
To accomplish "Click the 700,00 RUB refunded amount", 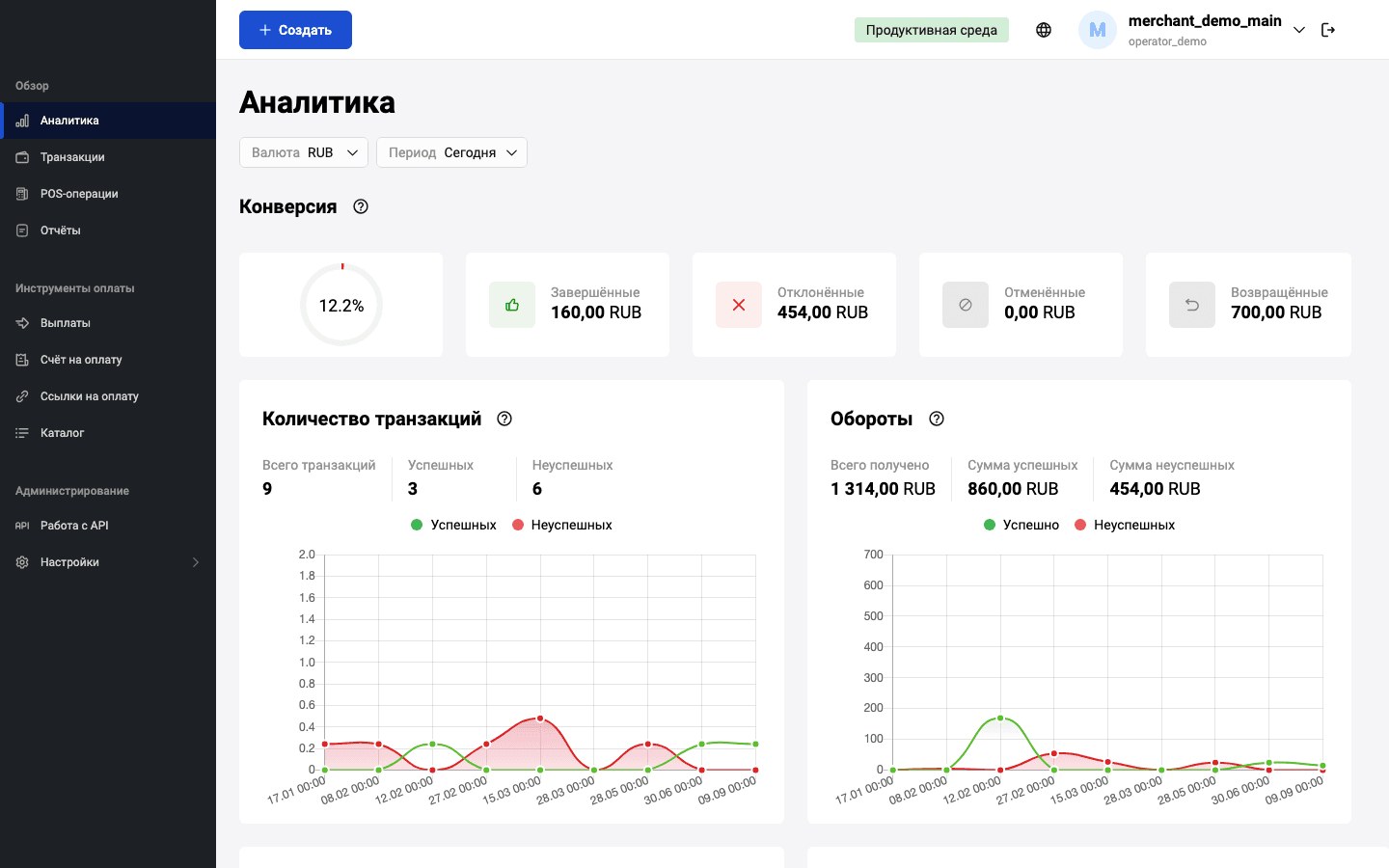I will coord(1276,312).
